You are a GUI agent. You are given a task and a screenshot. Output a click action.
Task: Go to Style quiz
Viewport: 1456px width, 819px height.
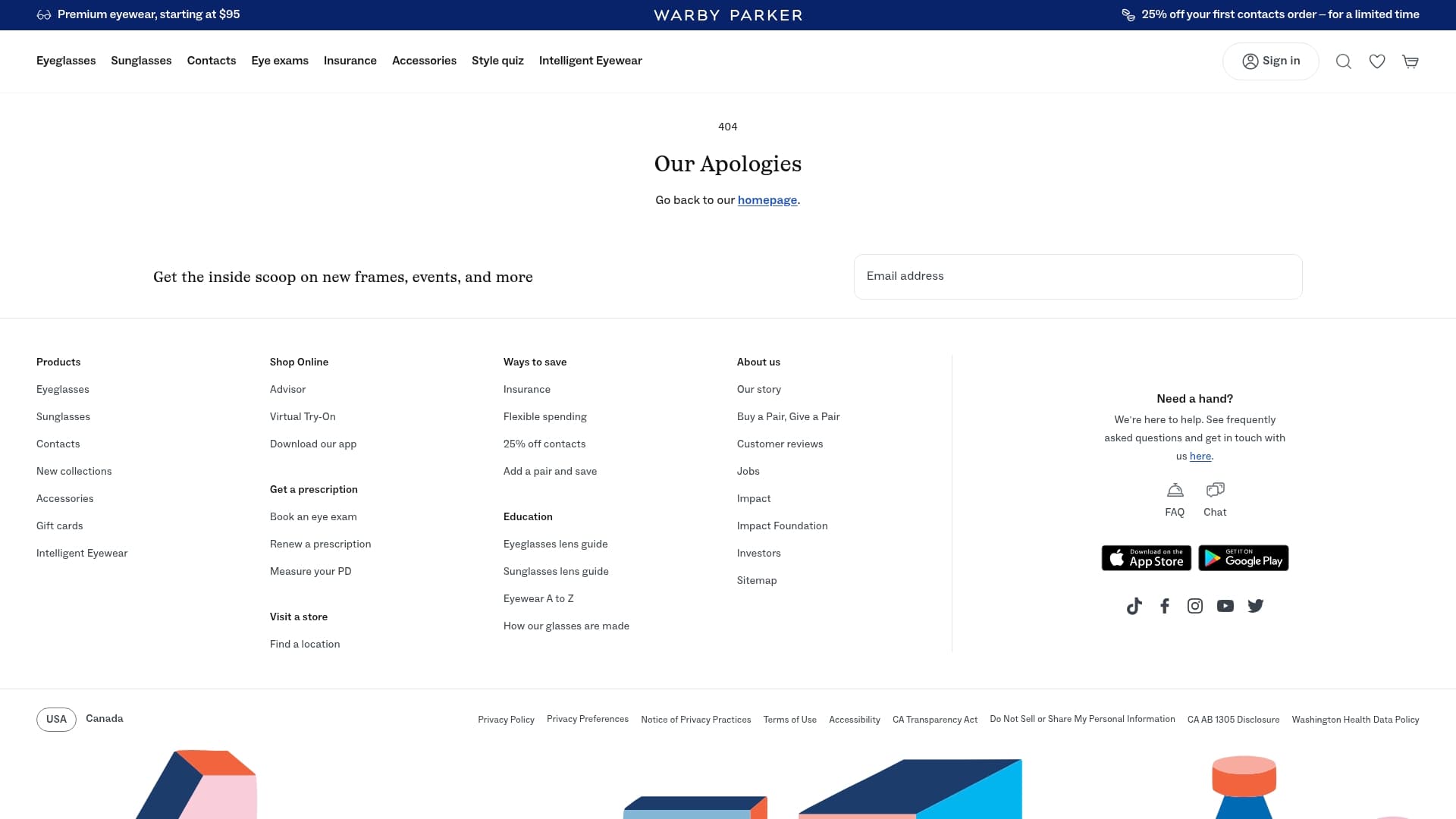click(497, 61)
